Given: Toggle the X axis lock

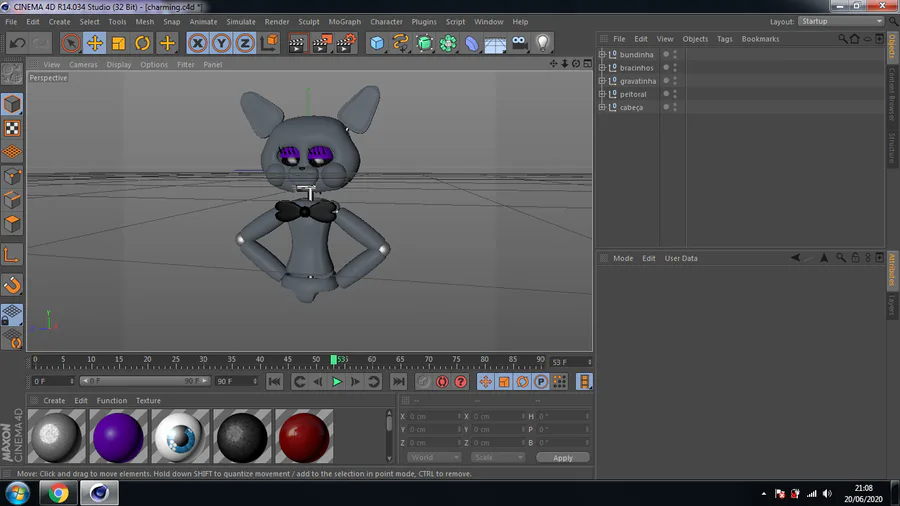Looking at the screenshot, I should coord(197,43).
